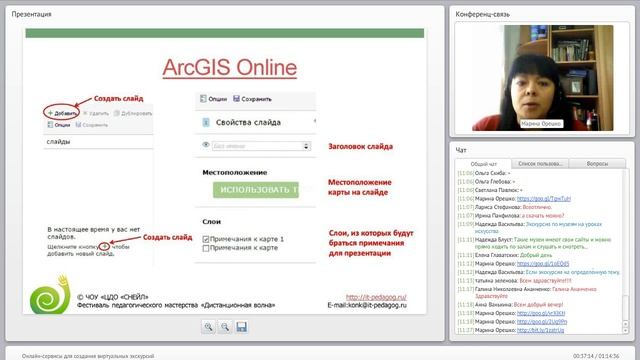Image resolution: width=640 pixels, height=360 pixels.
Task: Click the 00:37:14 / 01:14:36 time display
Action: point(596,356)
